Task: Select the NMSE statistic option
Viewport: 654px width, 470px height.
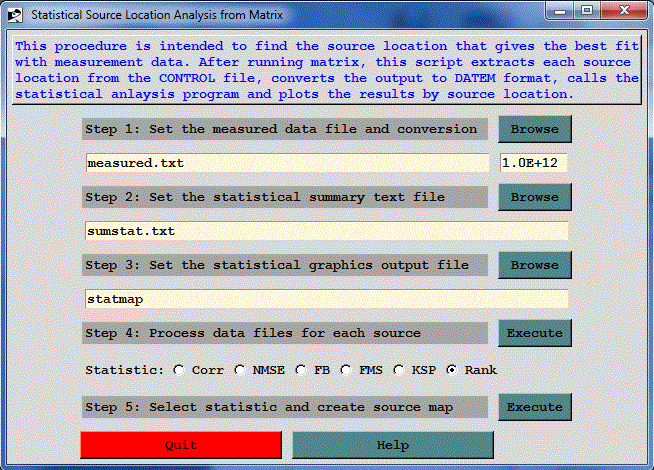Action: click(x=240, y=370)
